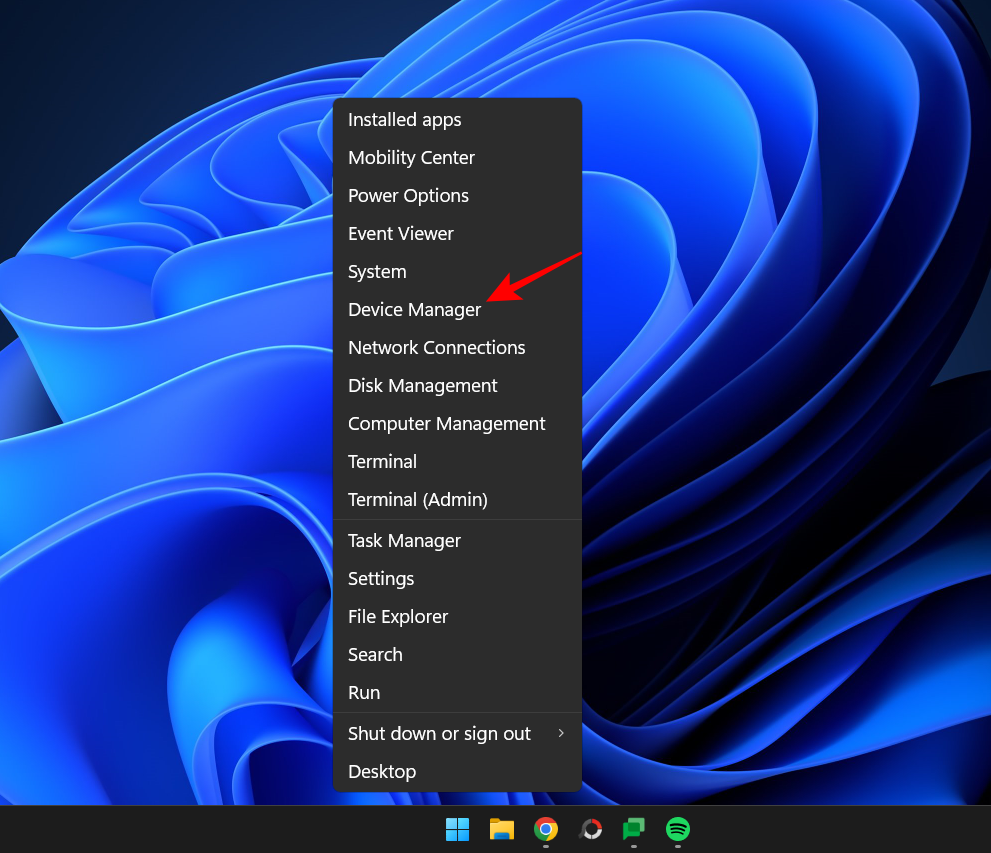Open Power Options
The width and height of the screenshot is (991, 853).
[x=408, y=195]
